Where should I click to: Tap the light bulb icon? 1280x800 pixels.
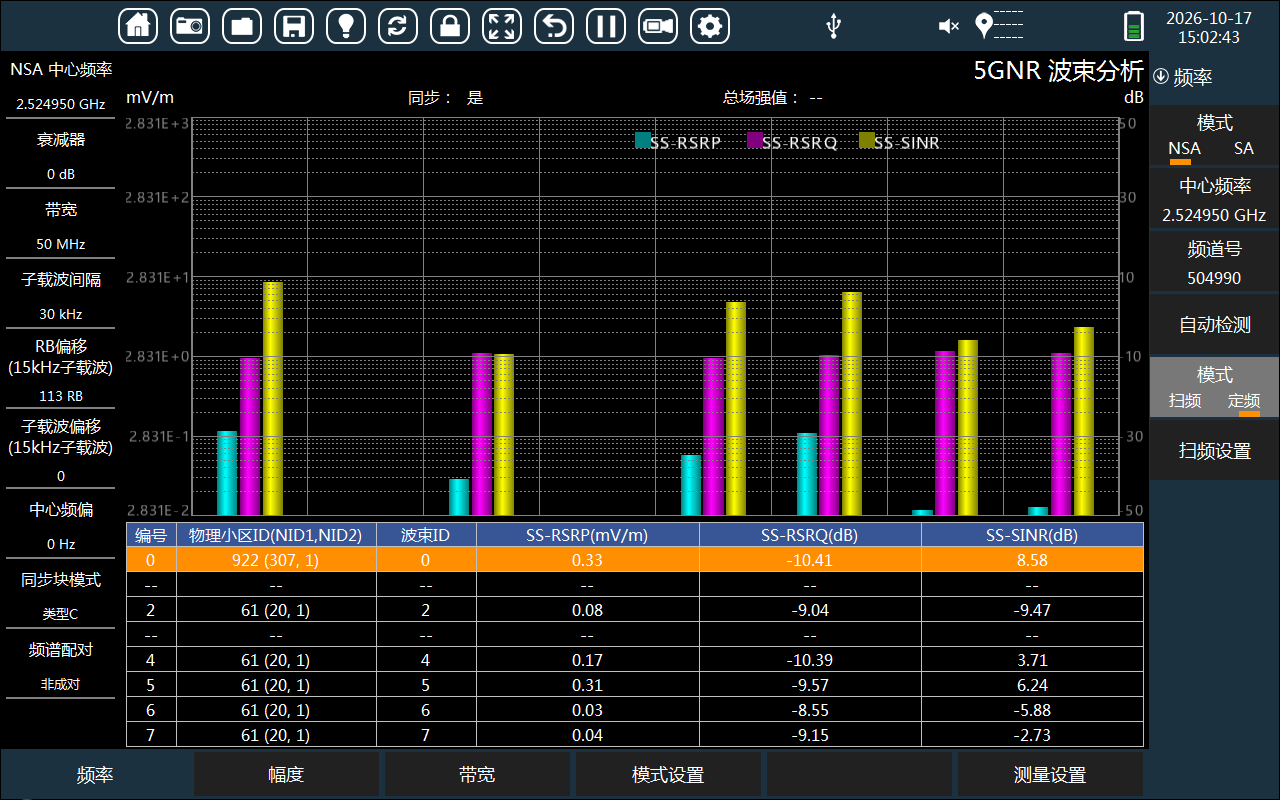pos(346,26)
